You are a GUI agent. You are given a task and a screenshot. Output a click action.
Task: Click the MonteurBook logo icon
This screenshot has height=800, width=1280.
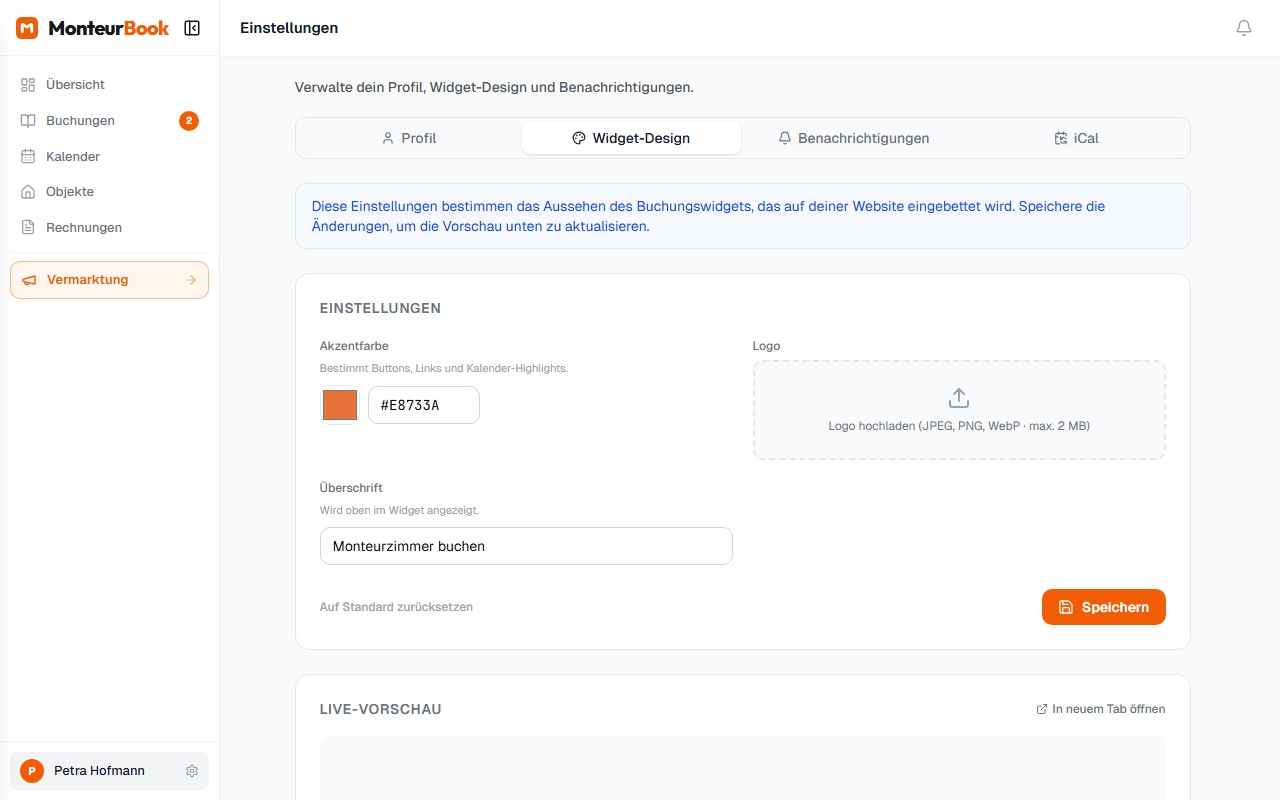[x=27, y=28]
